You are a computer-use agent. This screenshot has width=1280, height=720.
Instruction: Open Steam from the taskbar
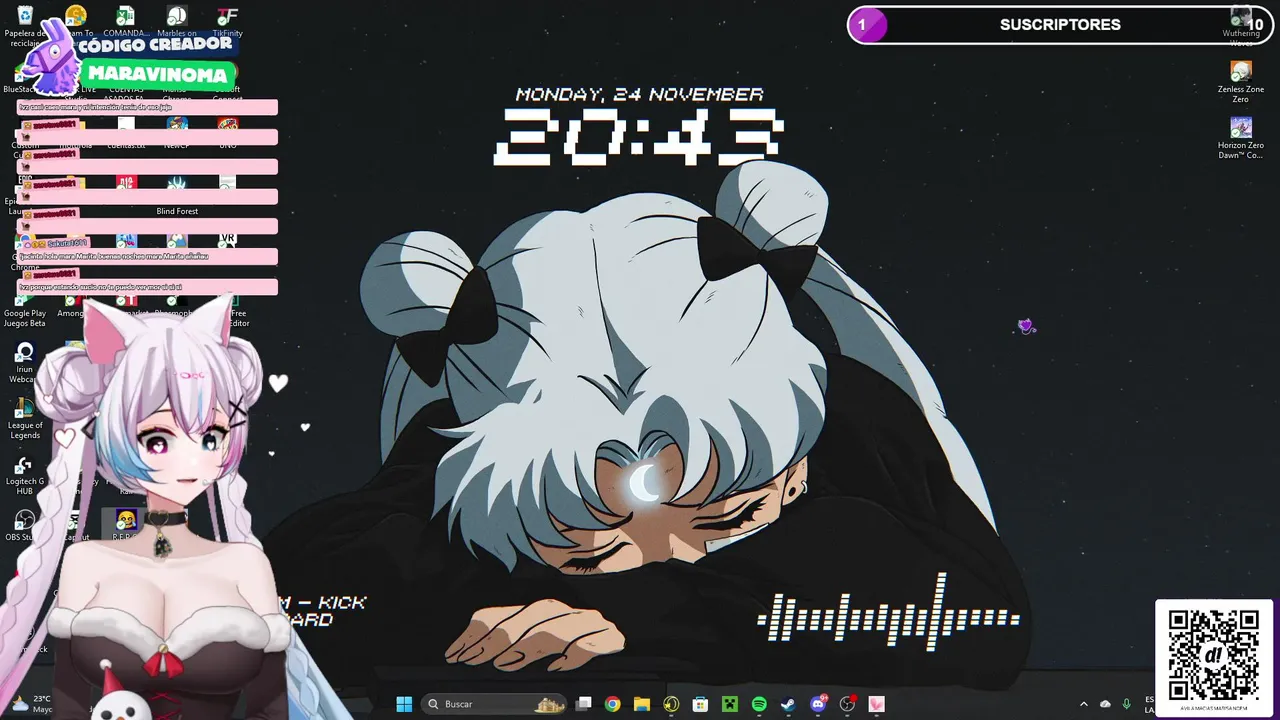(788, 704)
